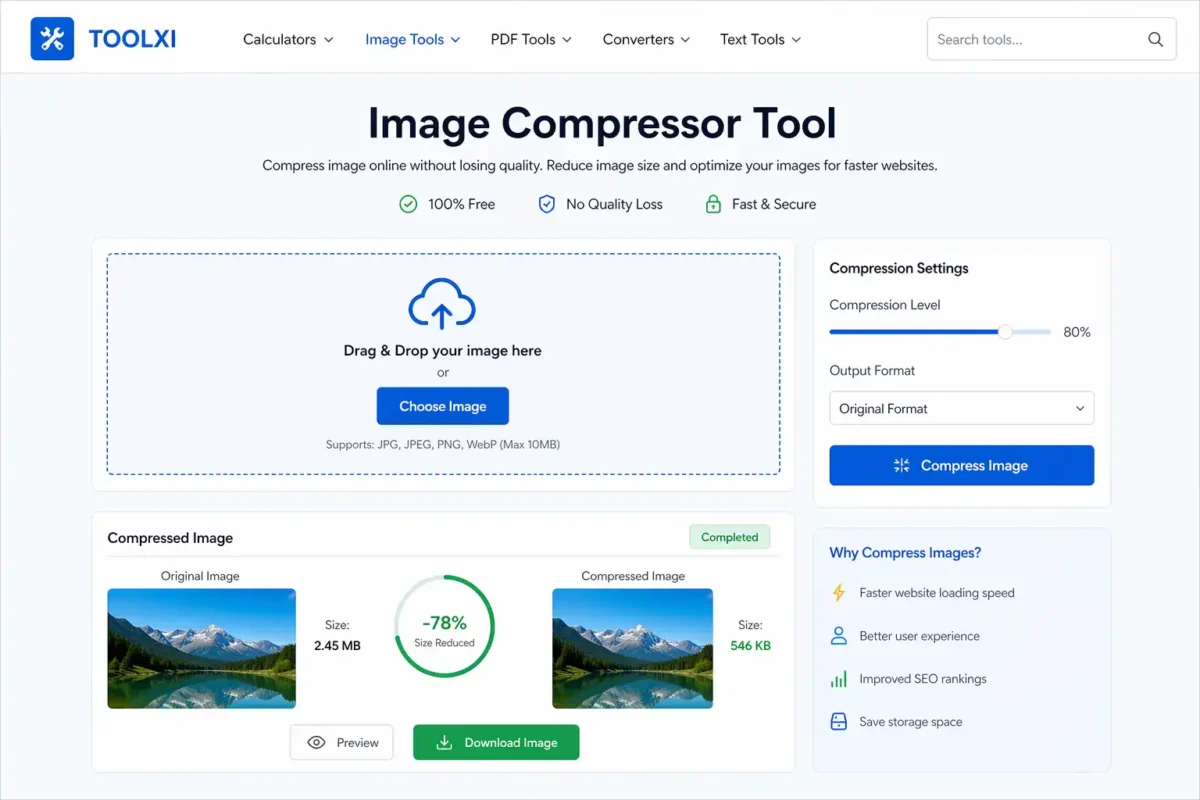This screenshot has width=1200, height=800.
Task: Open the Image Tools dropdown menu
Action: pyautogui.click(x=413, y=40)
